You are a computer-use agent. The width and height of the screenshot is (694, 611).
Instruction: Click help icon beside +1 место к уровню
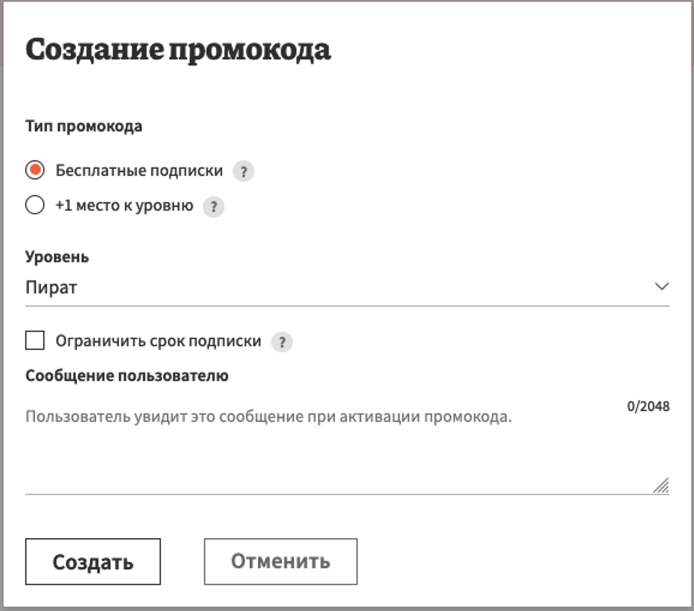coord(213,207)
